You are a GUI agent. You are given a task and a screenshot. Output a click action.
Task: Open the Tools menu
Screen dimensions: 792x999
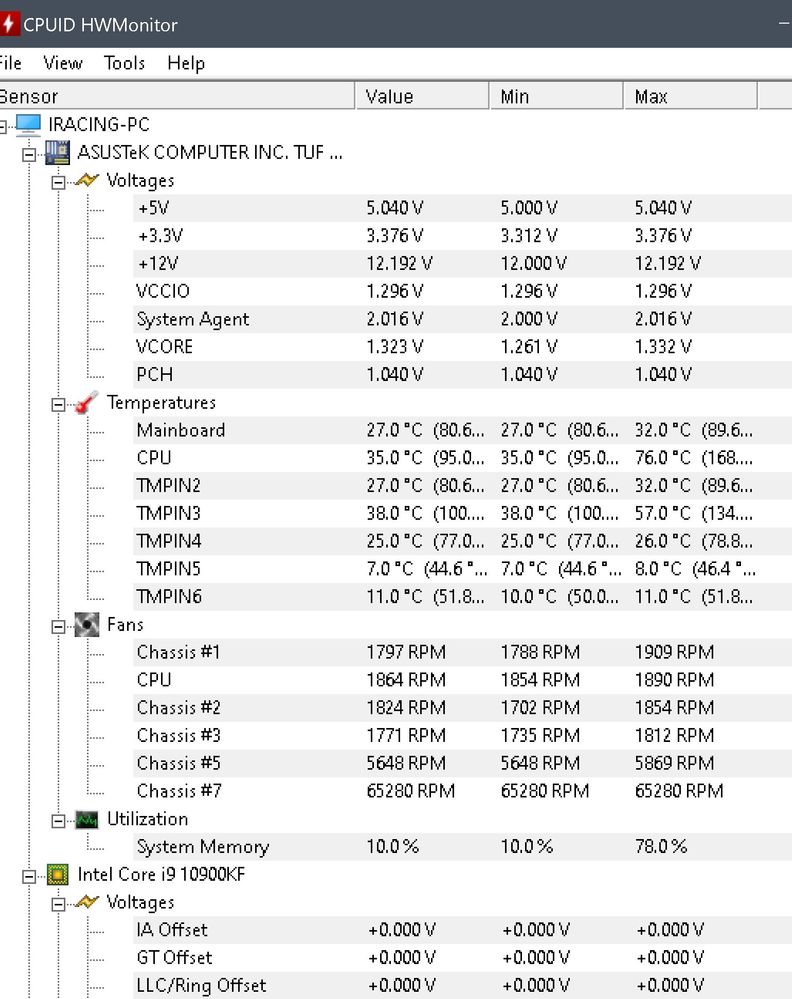coord(124,63)
